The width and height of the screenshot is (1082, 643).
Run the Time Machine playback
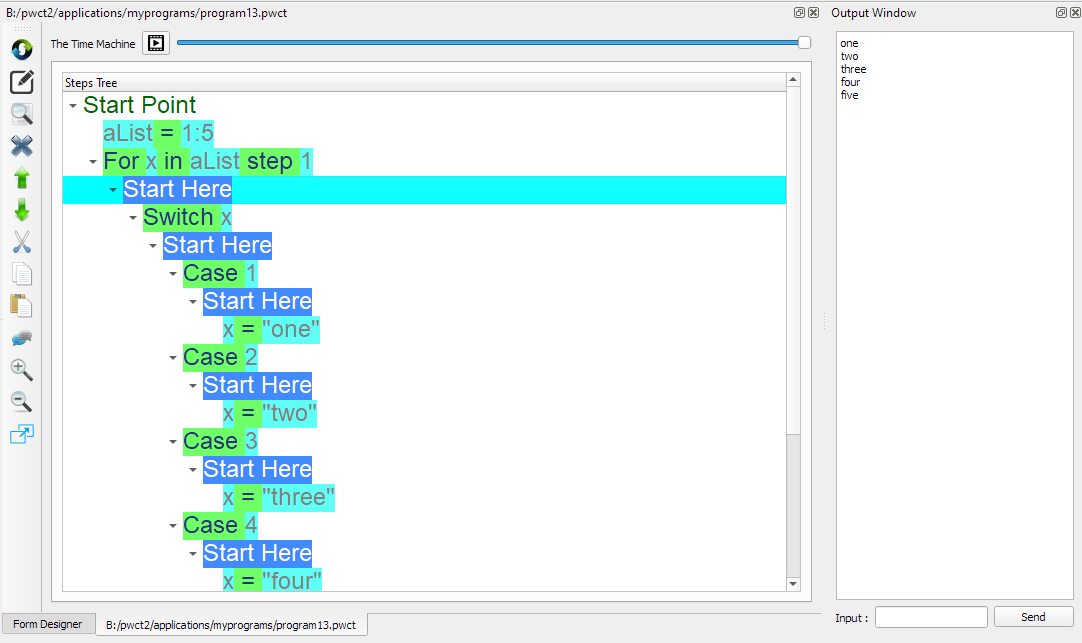tap(155, 43)
